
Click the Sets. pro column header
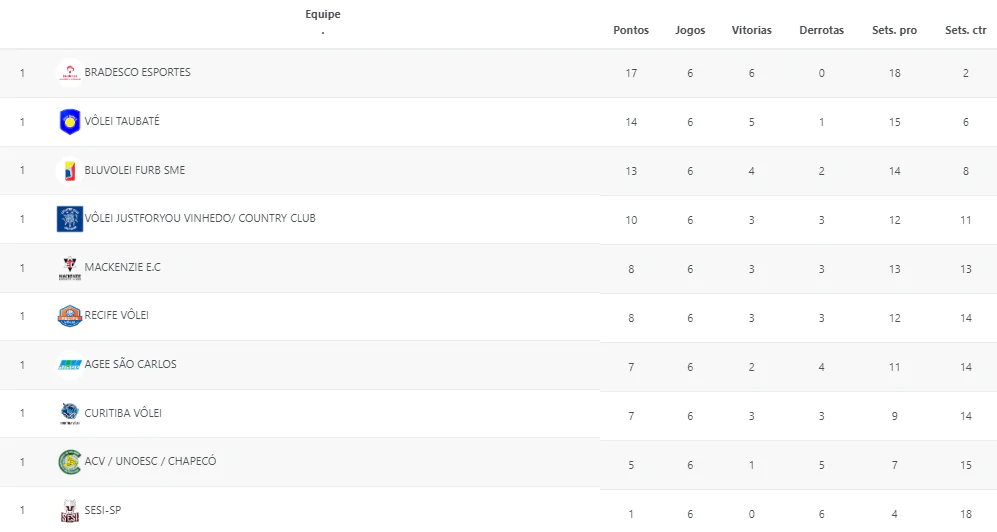pos(894,30)
